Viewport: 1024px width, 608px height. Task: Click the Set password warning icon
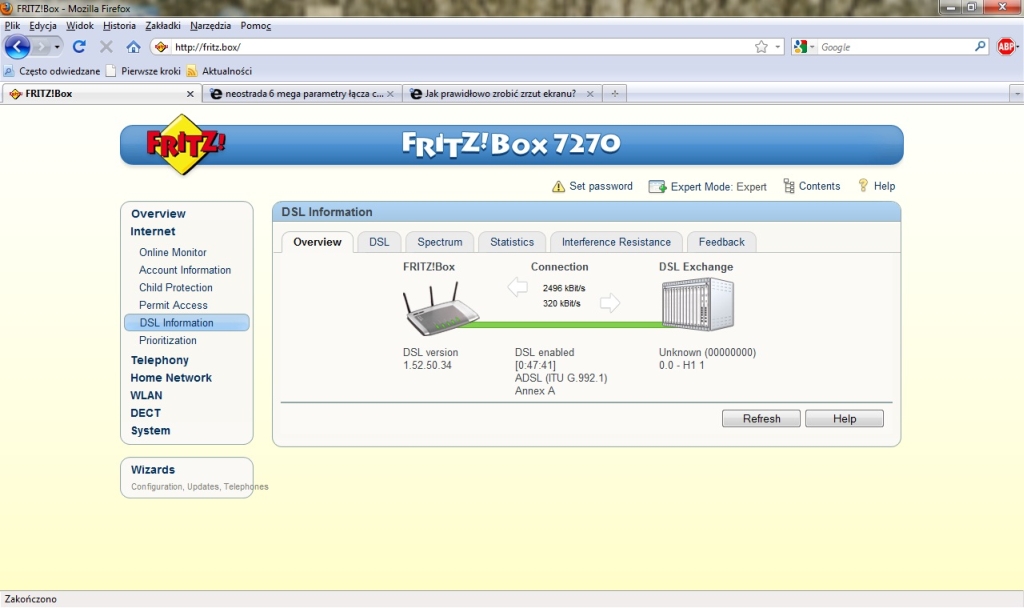(558, 187)
